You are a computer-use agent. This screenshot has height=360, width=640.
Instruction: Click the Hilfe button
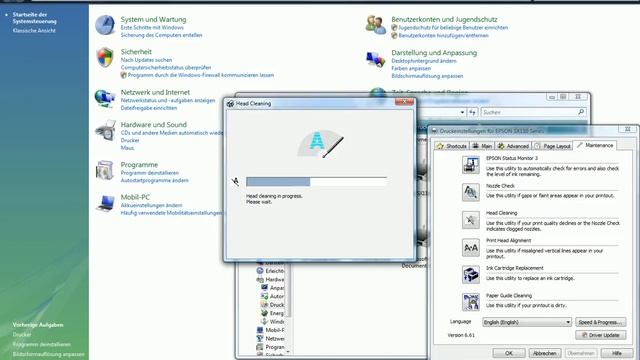pos(617,353)
